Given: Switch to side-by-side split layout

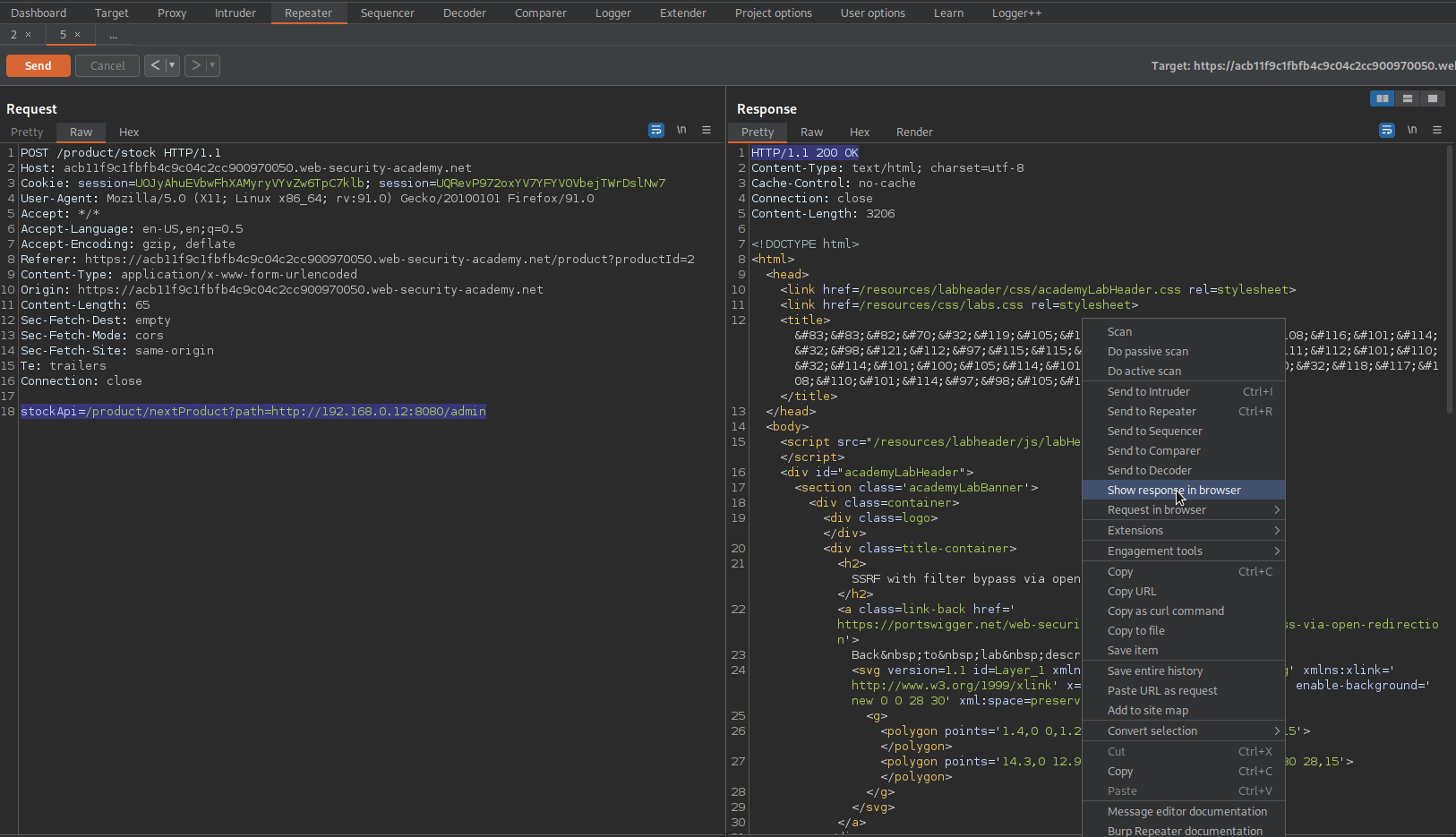Looking at the screenshot, I should 1383,98.
